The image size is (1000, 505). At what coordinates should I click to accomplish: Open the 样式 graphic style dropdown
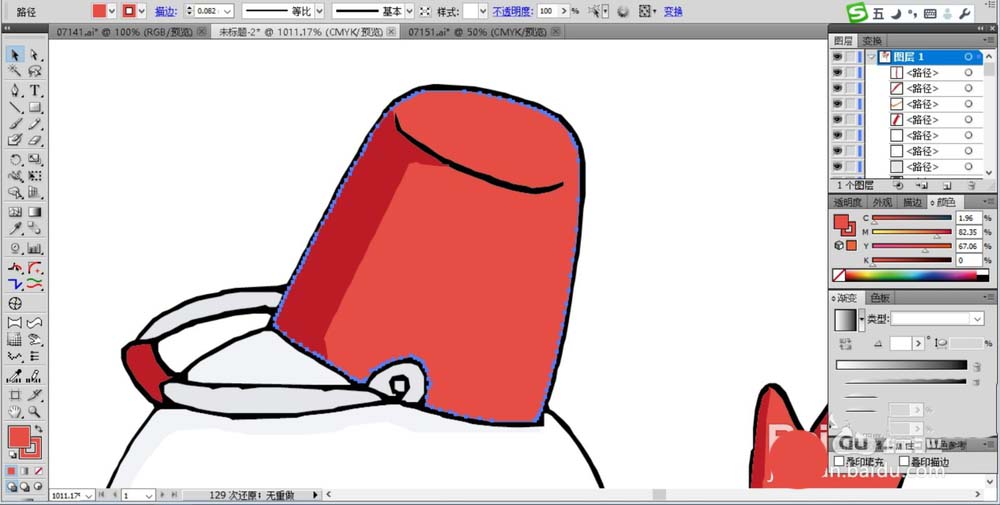[483, 11]
